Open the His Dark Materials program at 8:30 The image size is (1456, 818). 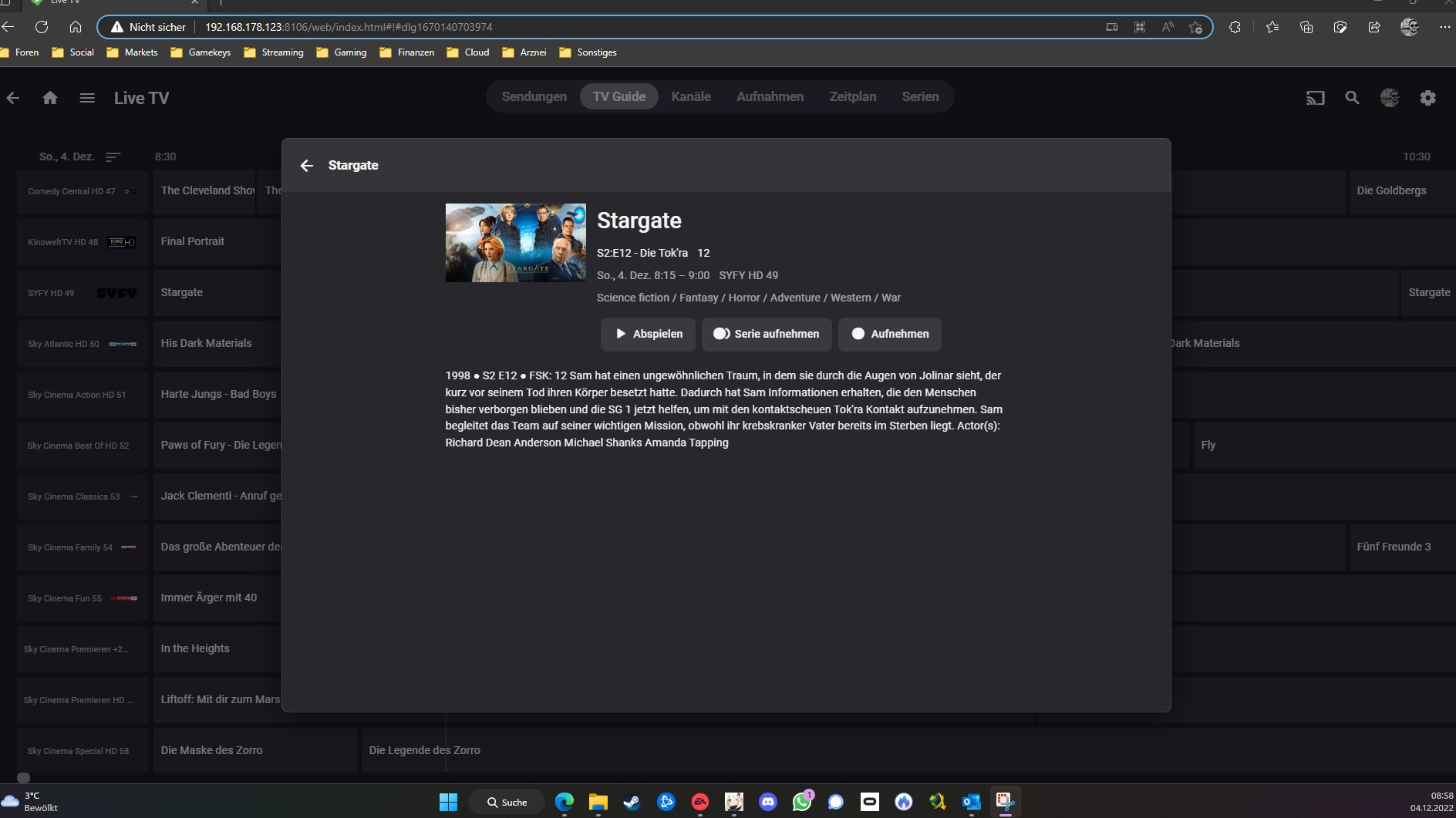click(217, 344)
